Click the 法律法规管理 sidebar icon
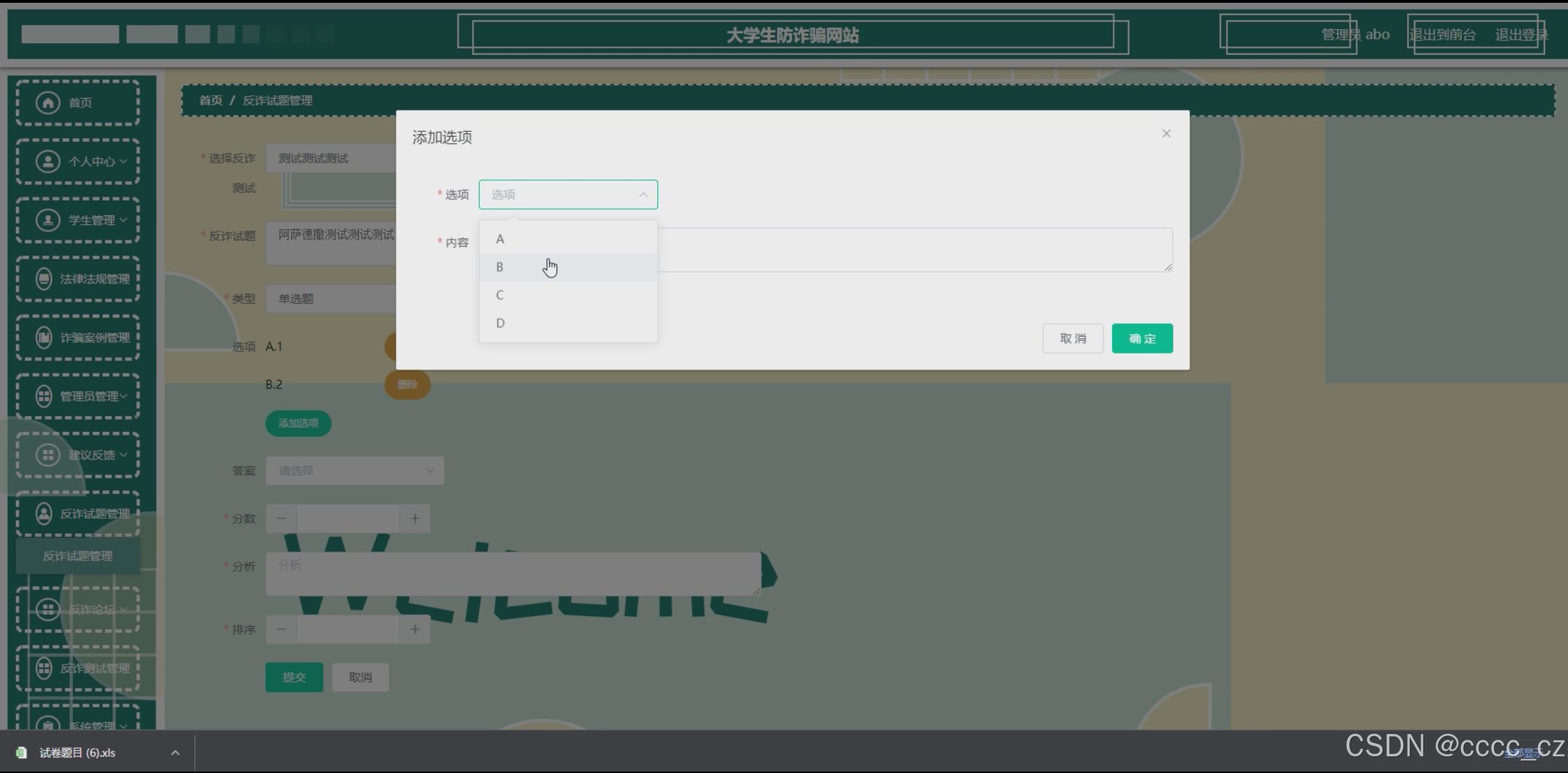1568x773 pixels. (44, 279)
